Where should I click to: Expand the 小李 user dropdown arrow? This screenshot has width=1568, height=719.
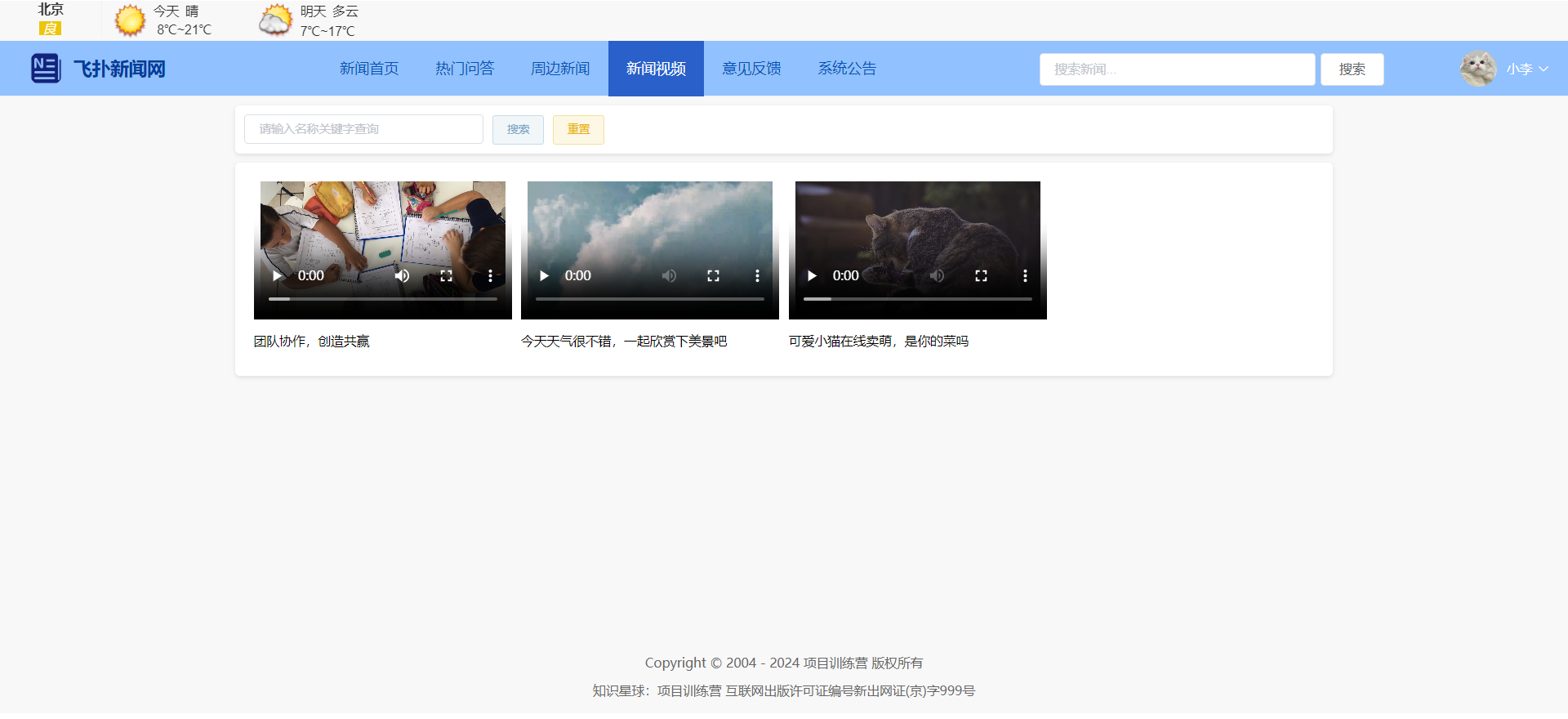tap(1543, 69)
